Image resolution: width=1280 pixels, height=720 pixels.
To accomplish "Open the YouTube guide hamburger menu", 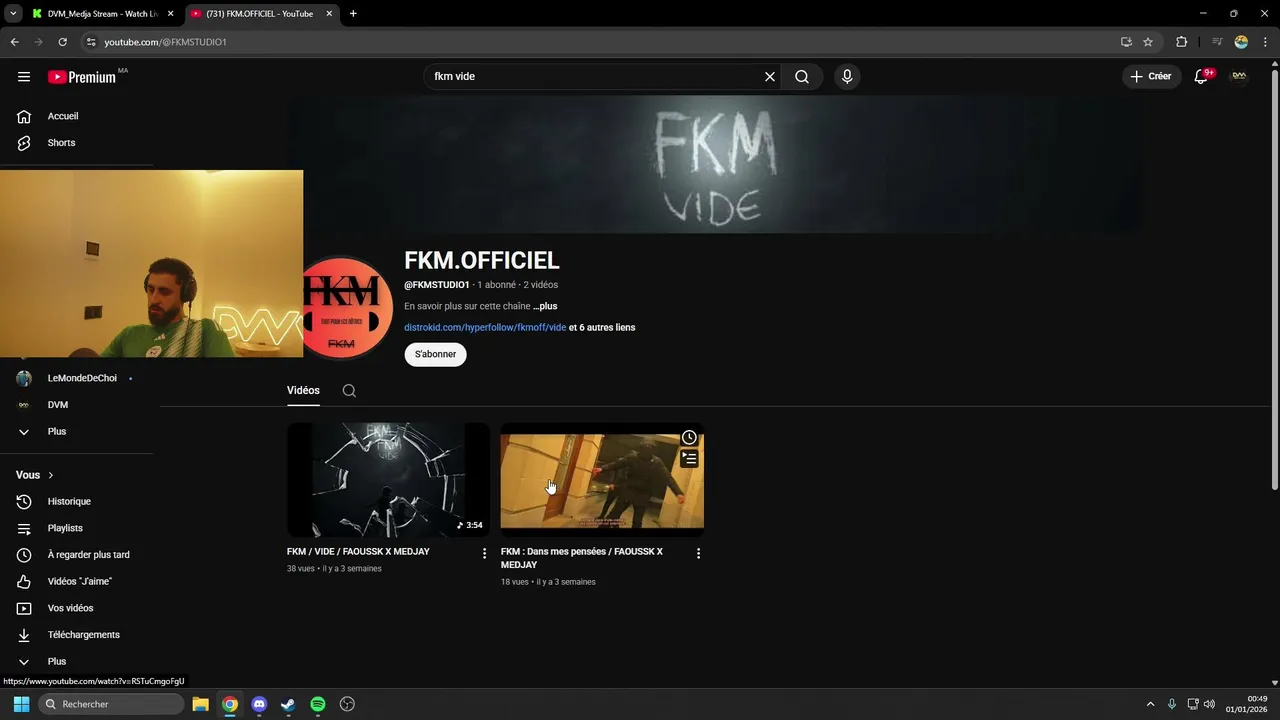I will point(24,77).
